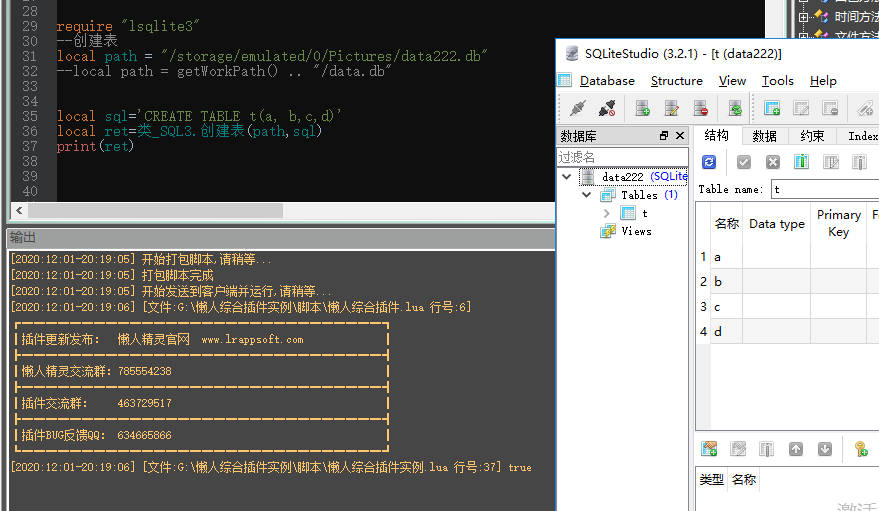Click the blue Refresh structure icon
The width and height of the screenshot is (879, 511).
709,162
